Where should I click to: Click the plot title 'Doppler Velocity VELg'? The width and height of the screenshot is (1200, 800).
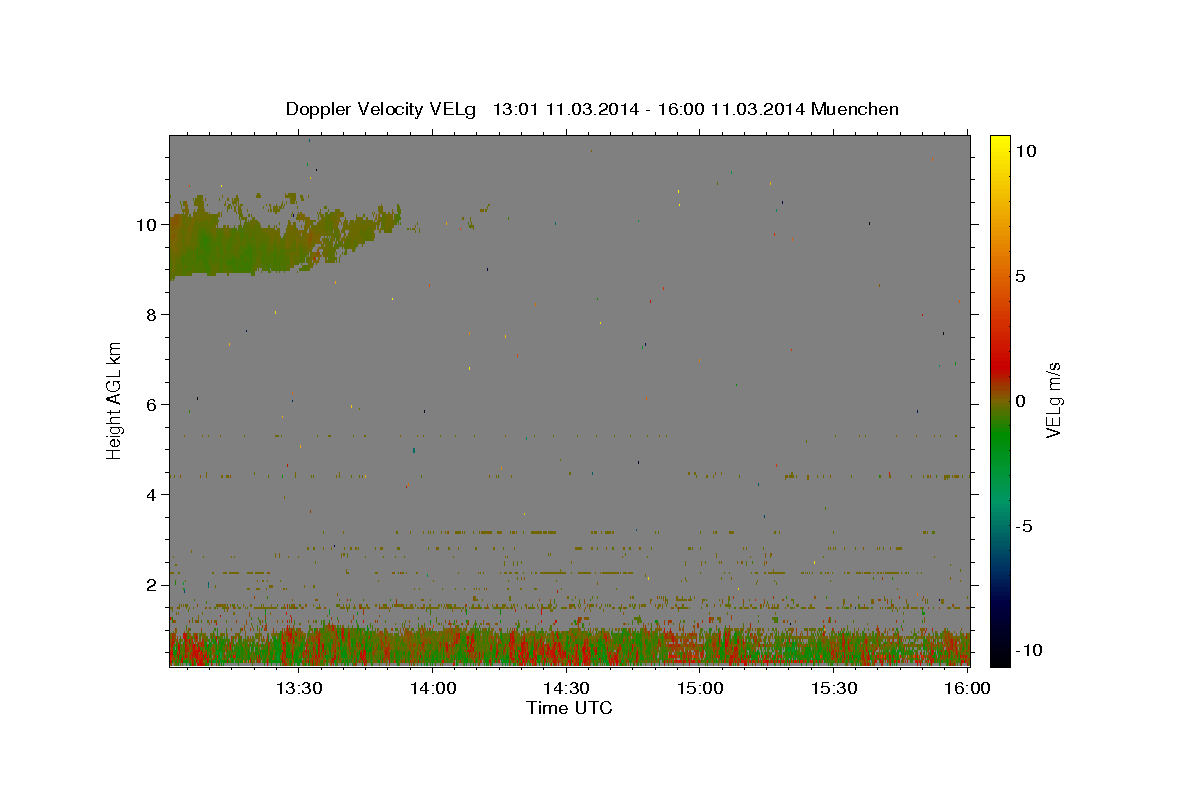(x=383, y=109)
